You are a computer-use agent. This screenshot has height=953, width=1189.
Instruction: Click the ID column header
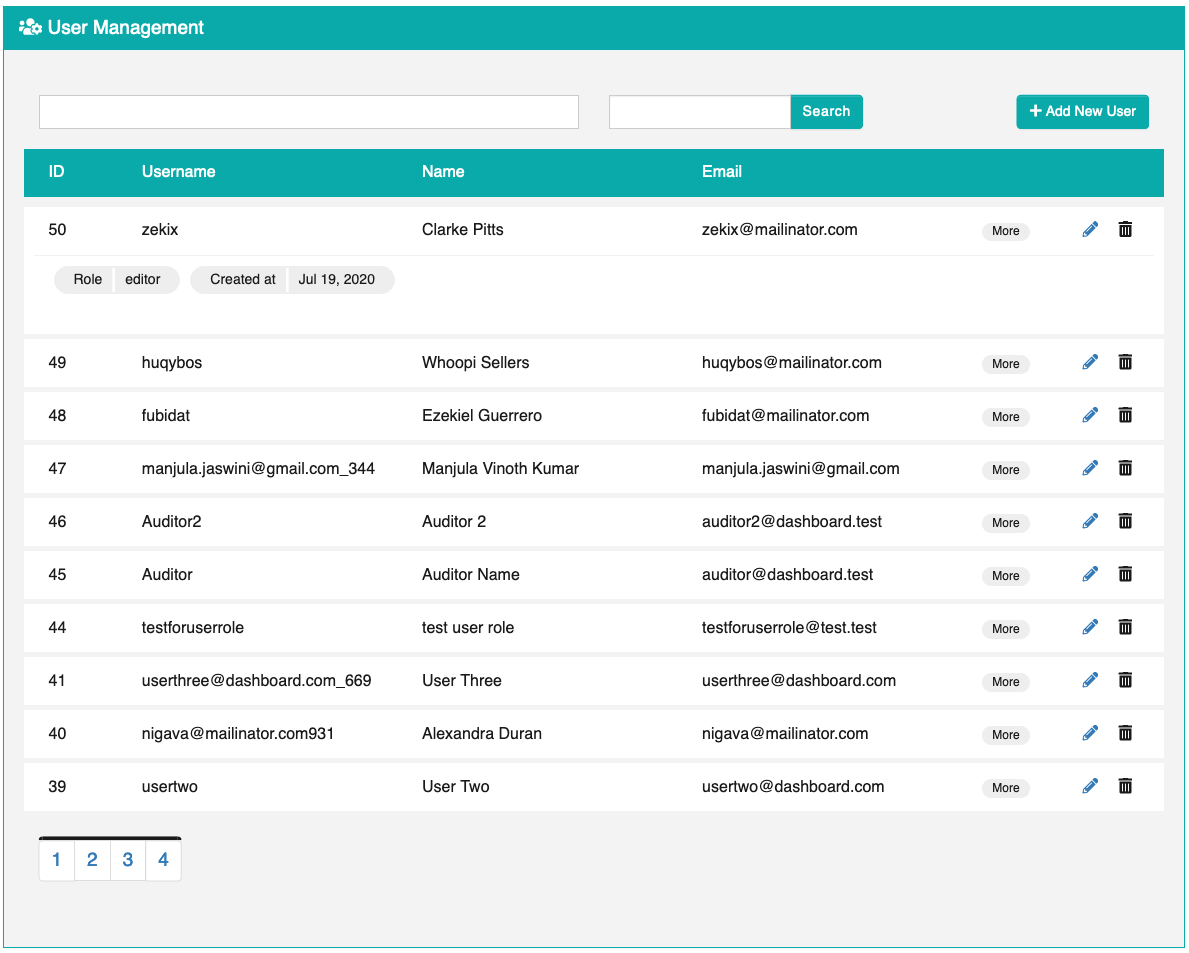[x=57, y=172]
